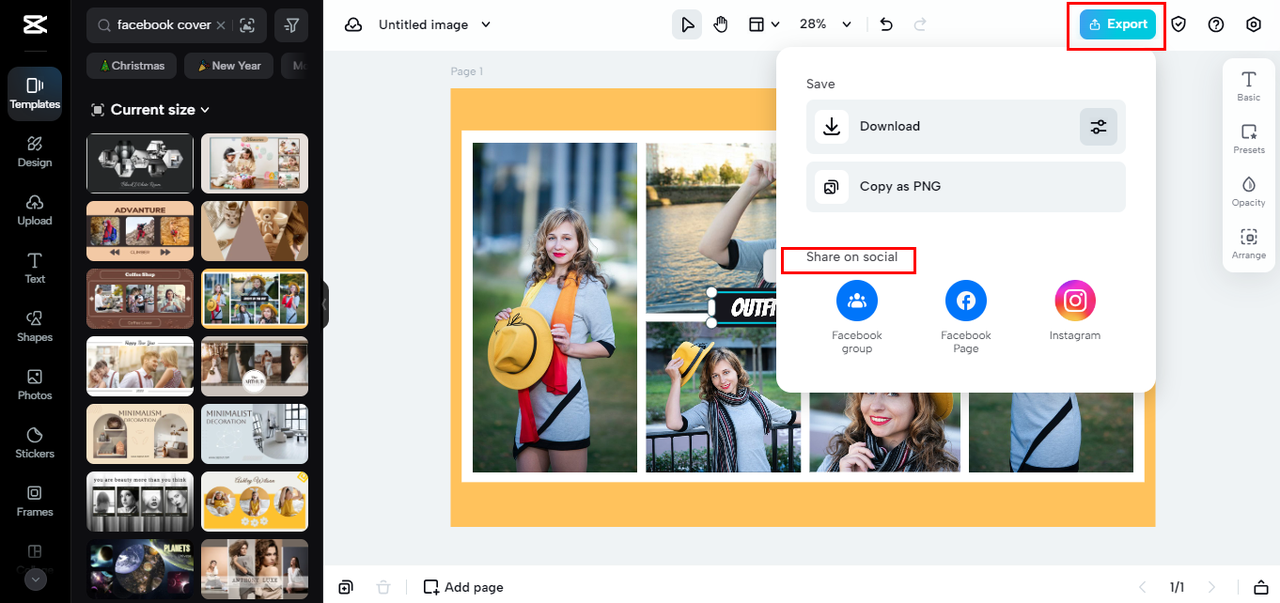Open the Photos sidebar tab
1280x603 pixels.
click(x=35, y=385)
